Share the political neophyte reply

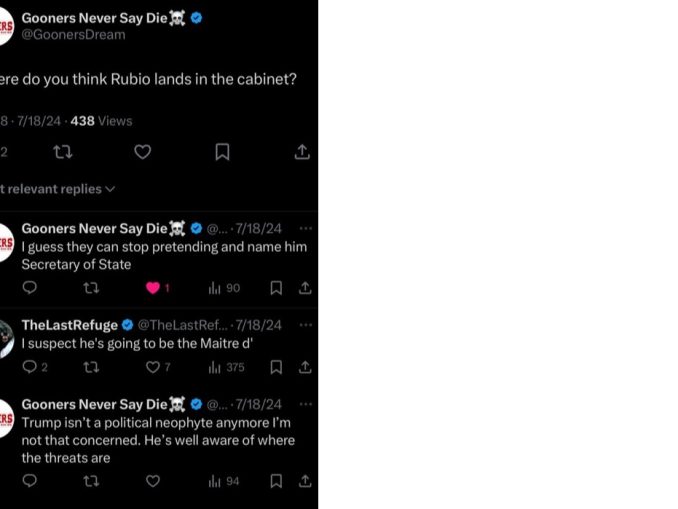[305, 481]
